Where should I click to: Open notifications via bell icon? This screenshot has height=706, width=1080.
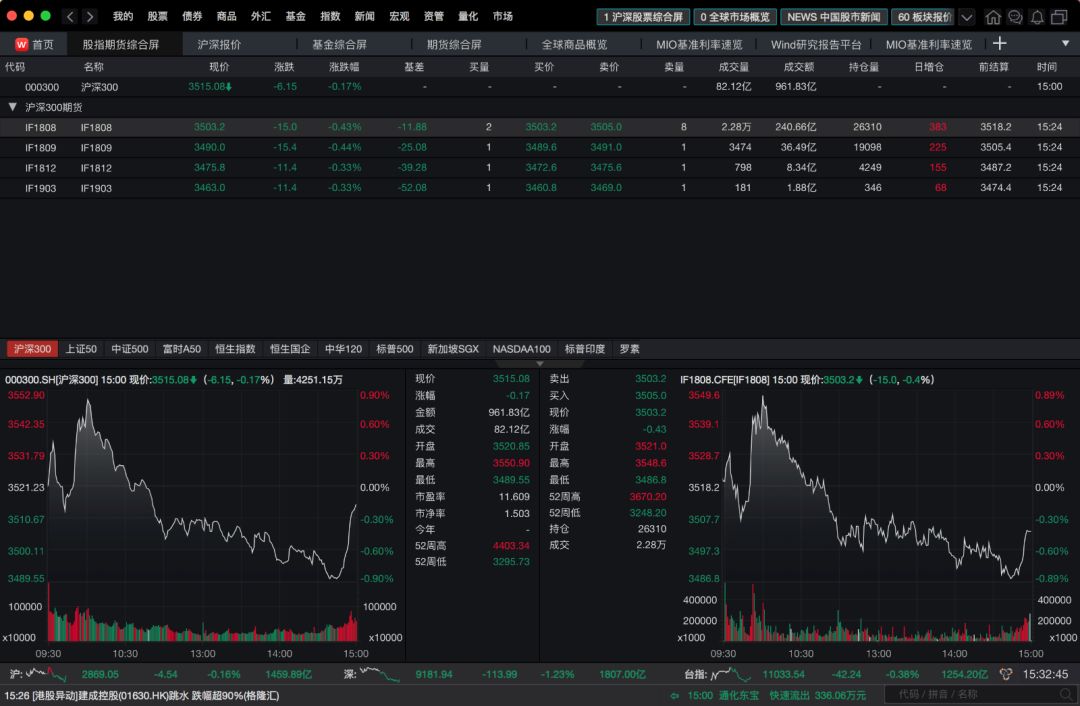point(1036,16)
